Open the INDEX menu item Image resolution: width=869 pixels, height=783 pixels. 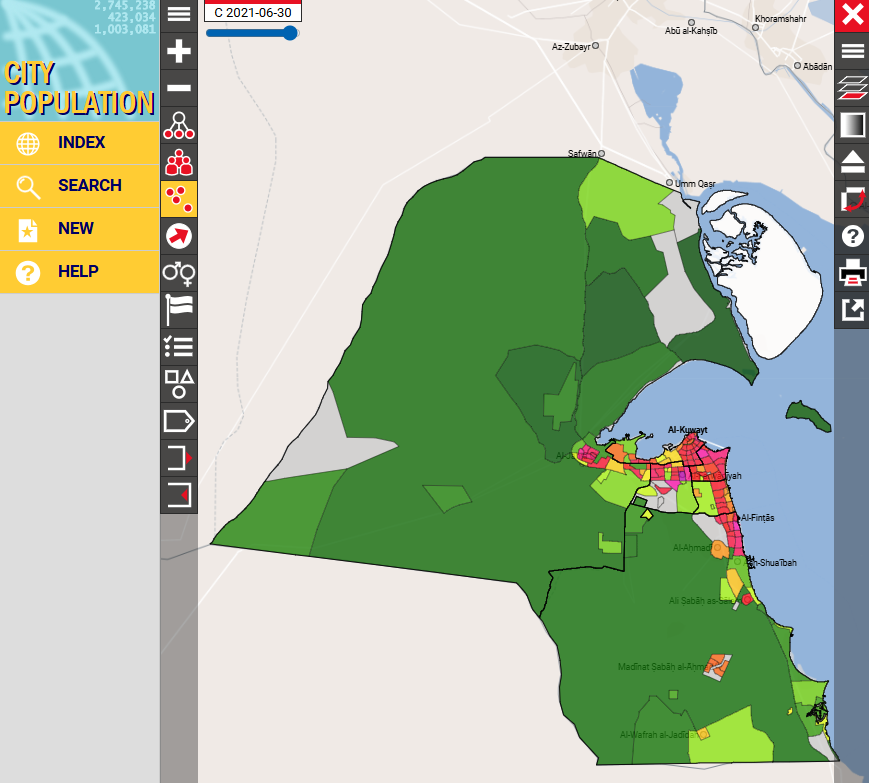pos(80,143)
